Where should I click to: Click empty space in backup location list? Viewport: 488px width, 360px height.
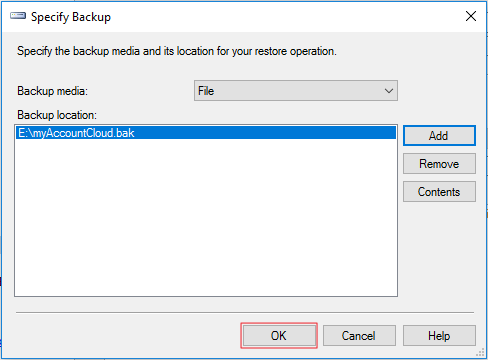(206, 217)
